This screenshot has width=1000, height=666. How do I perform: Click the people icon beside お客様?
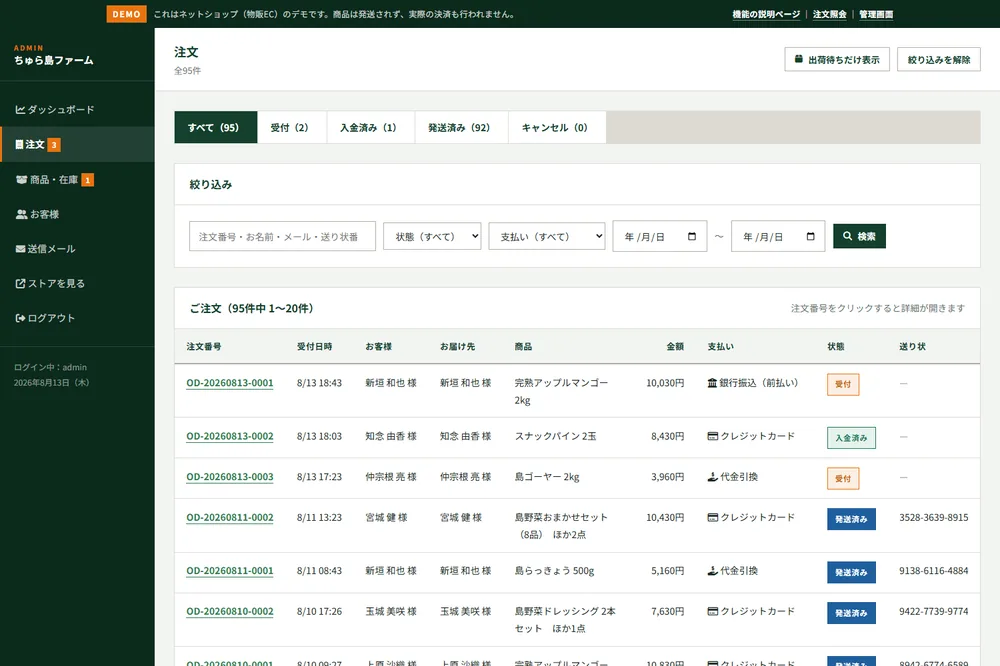(x=21, y=214)
